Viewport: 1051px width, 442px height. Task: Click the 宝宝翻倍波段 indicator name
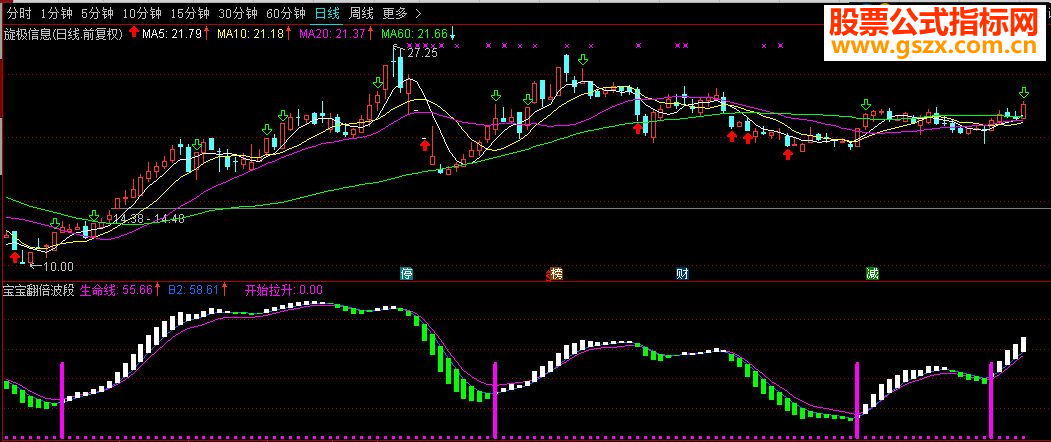39,290
